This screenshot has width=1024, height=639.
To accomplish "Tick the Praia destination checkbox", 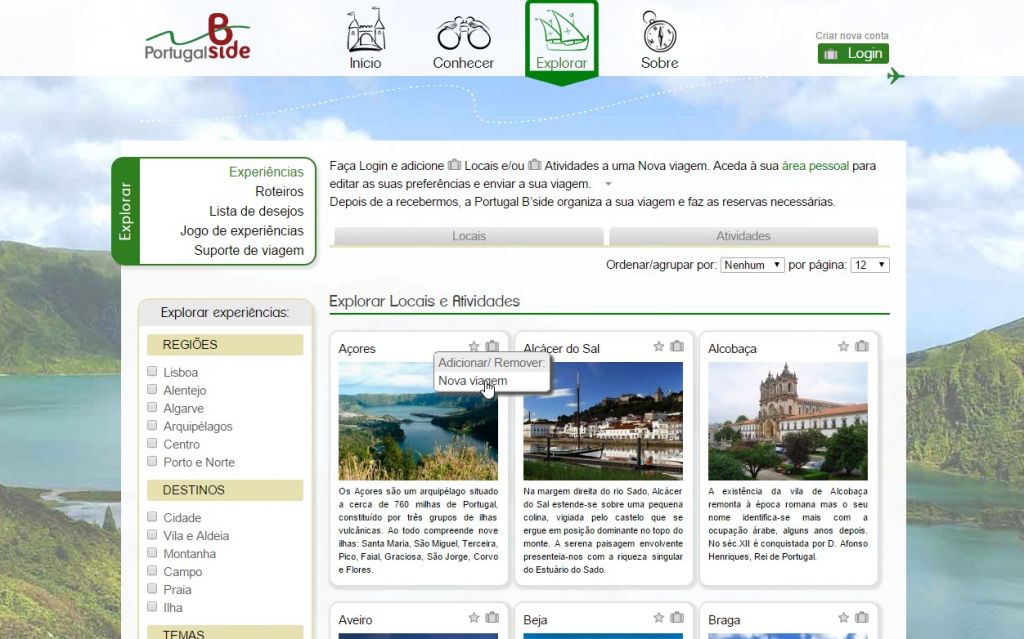I will click(153, 589).
